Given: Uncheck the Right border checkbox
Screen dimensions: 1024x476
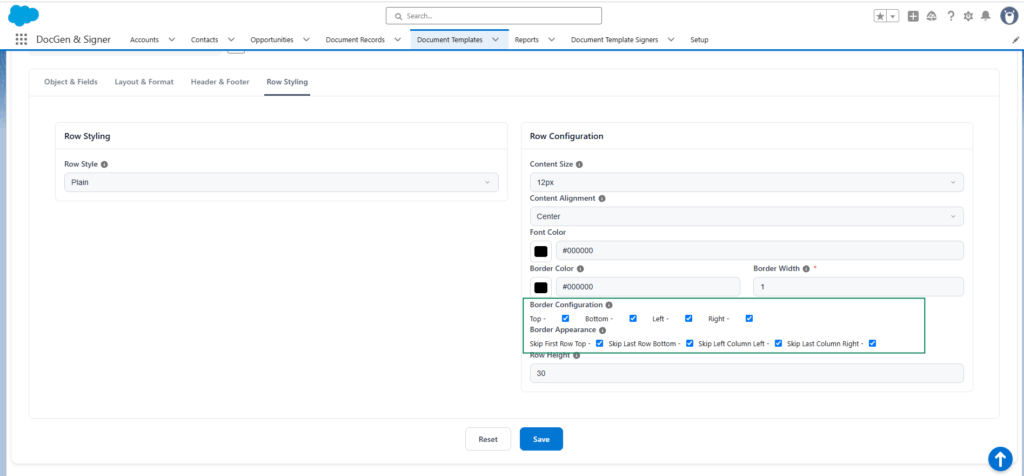Looking at the screenshot, I should tap(750, 319).
